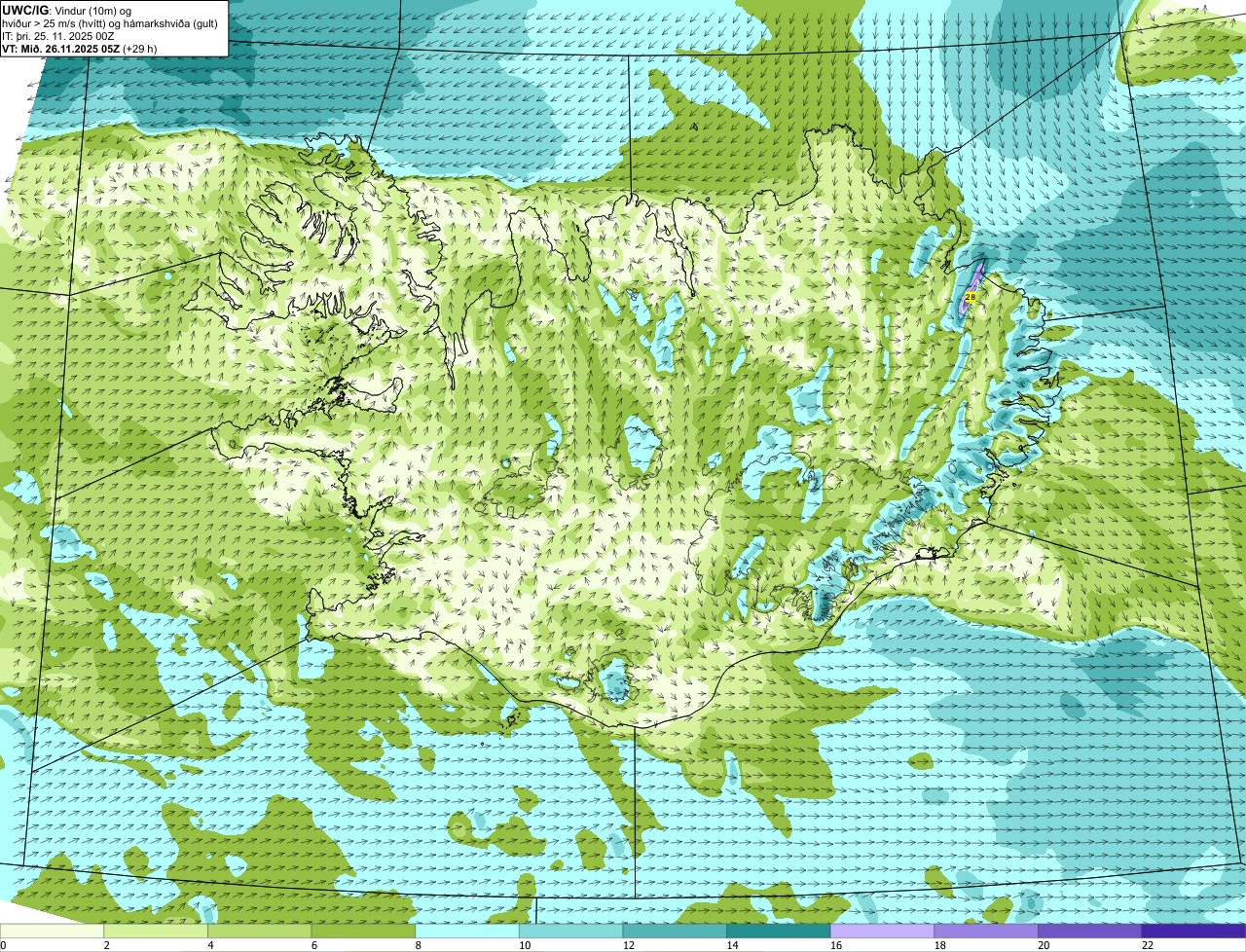Screen dimensions: 1246x952
Task: Click the 16–18 m/s lavender legend swatch
Action: [x=882, y=931]
